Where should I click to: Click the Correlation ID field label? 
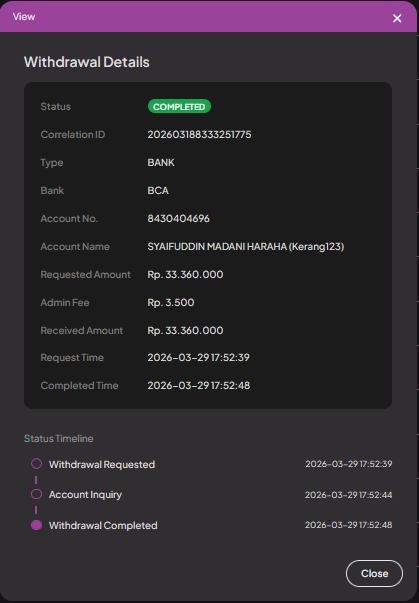click(x=73, y=135)
